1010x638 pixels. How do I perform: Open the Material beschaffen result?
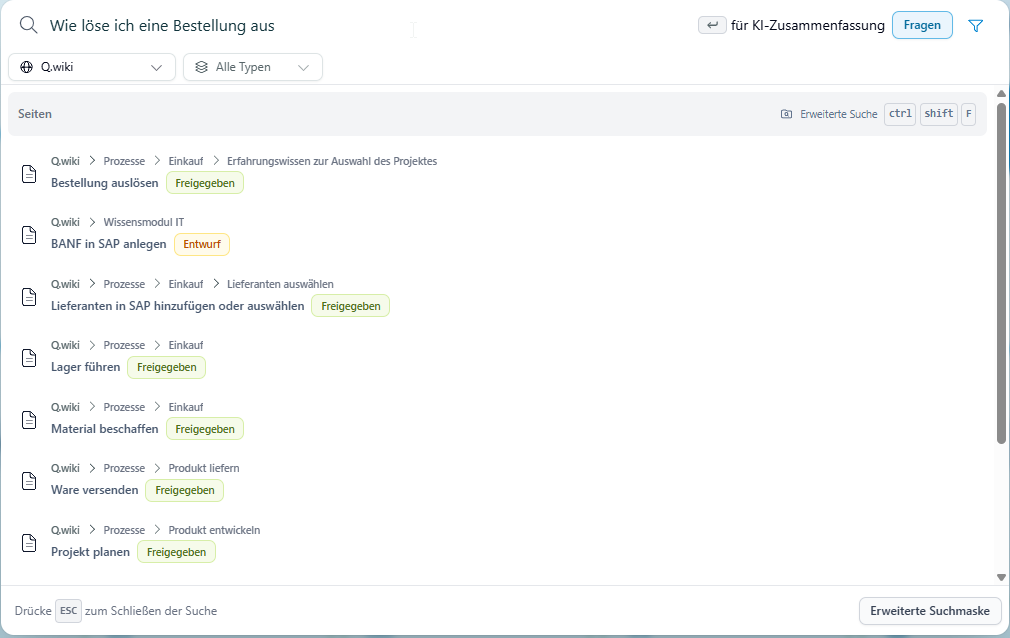point(104,429)
